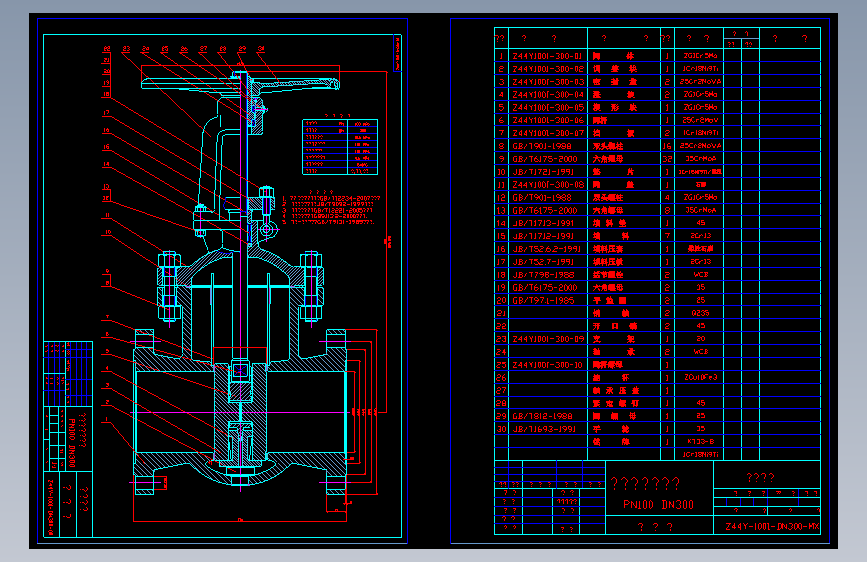Click quantity 32 in row 9

point(667,159)
